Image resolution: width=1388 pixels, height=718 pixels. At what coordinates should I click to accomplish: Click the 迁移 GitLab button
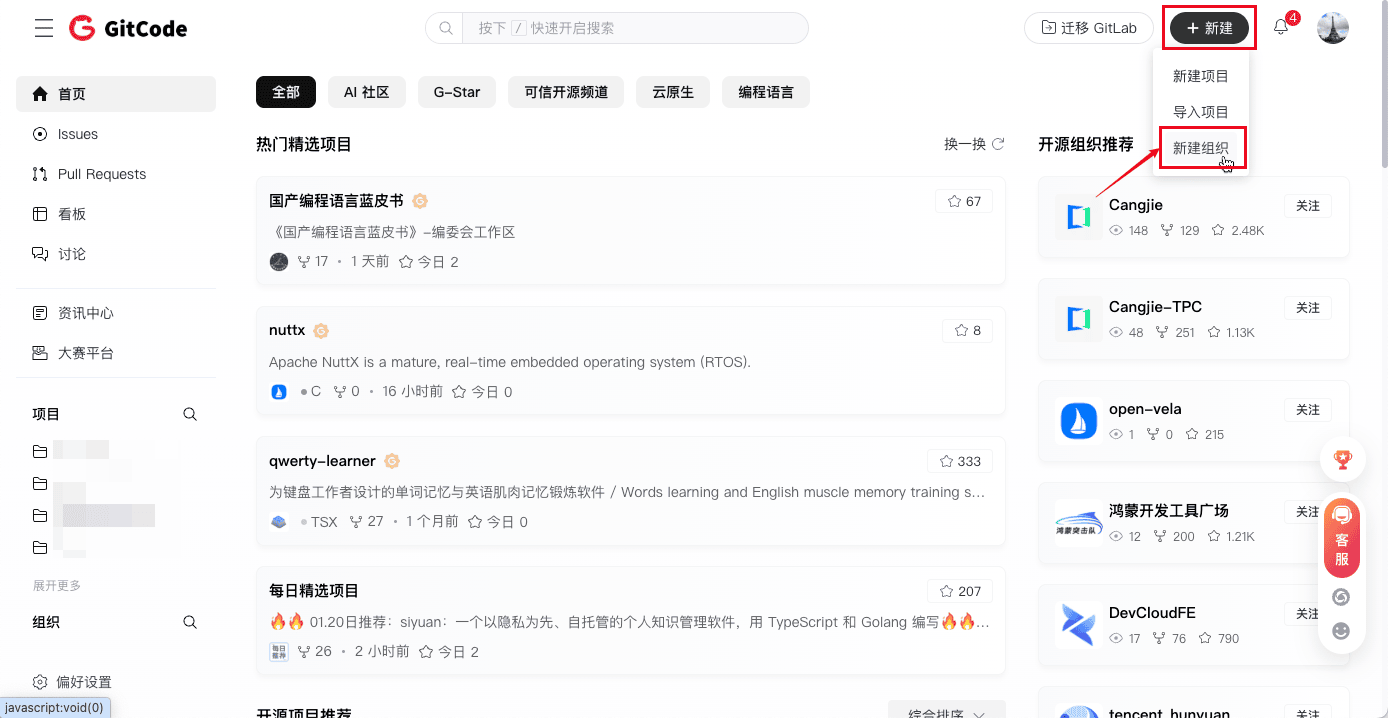(1088, 28)
